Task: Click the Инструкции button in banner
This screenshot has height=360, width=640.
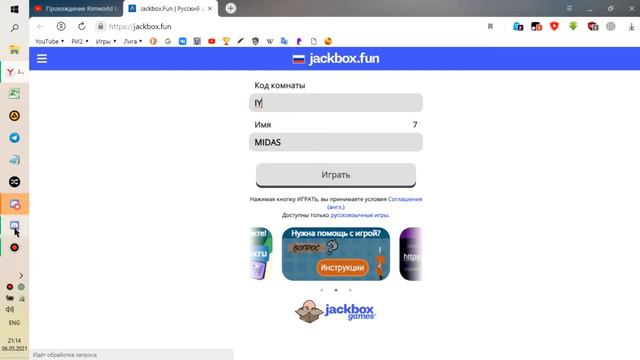Action: point(342,268)
